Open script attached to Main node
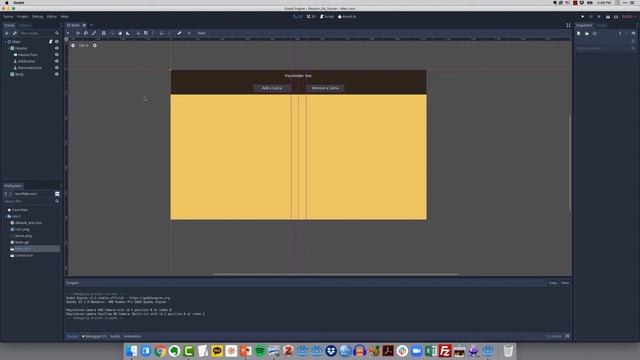640x360 pixels. [51, 42]
